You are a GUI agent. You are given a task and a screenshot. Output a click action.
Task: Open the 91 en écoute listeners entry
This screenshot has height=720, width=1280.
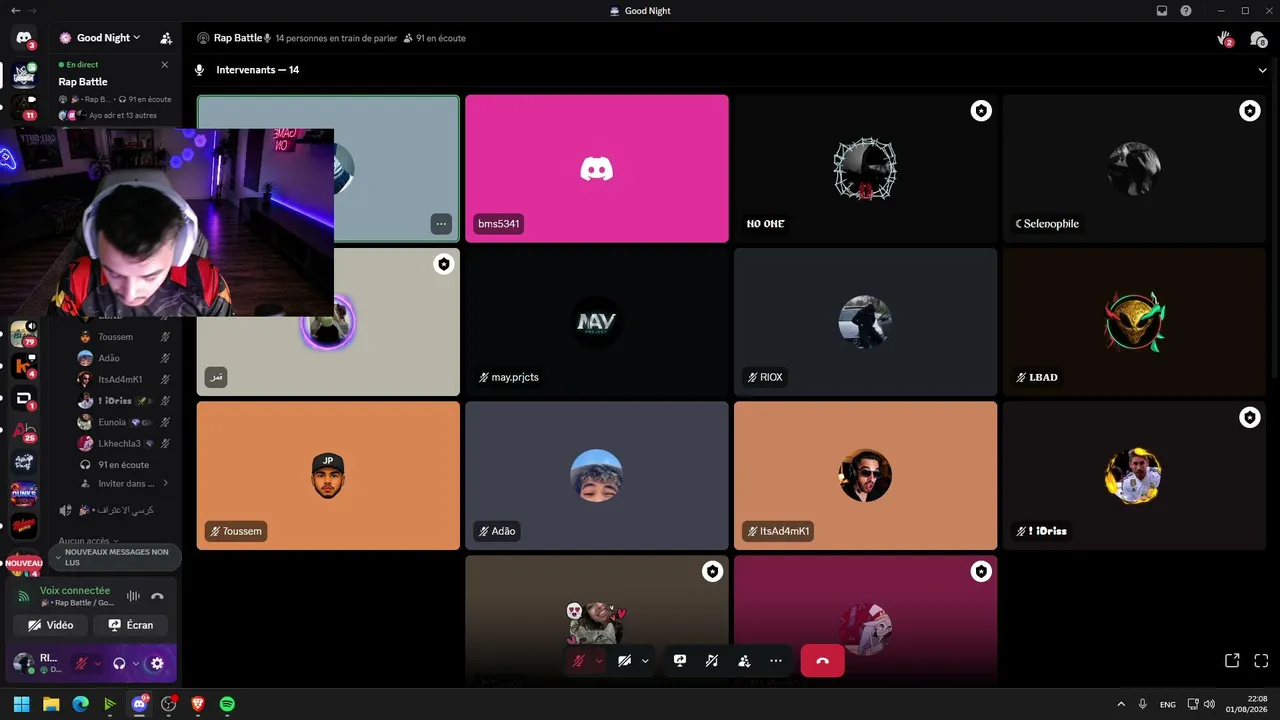point(124,465)
